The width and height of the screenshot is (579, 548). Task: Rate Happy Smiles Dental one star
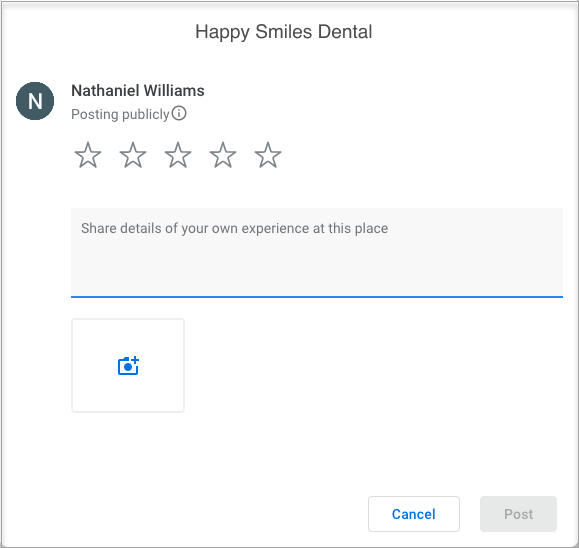88,155
